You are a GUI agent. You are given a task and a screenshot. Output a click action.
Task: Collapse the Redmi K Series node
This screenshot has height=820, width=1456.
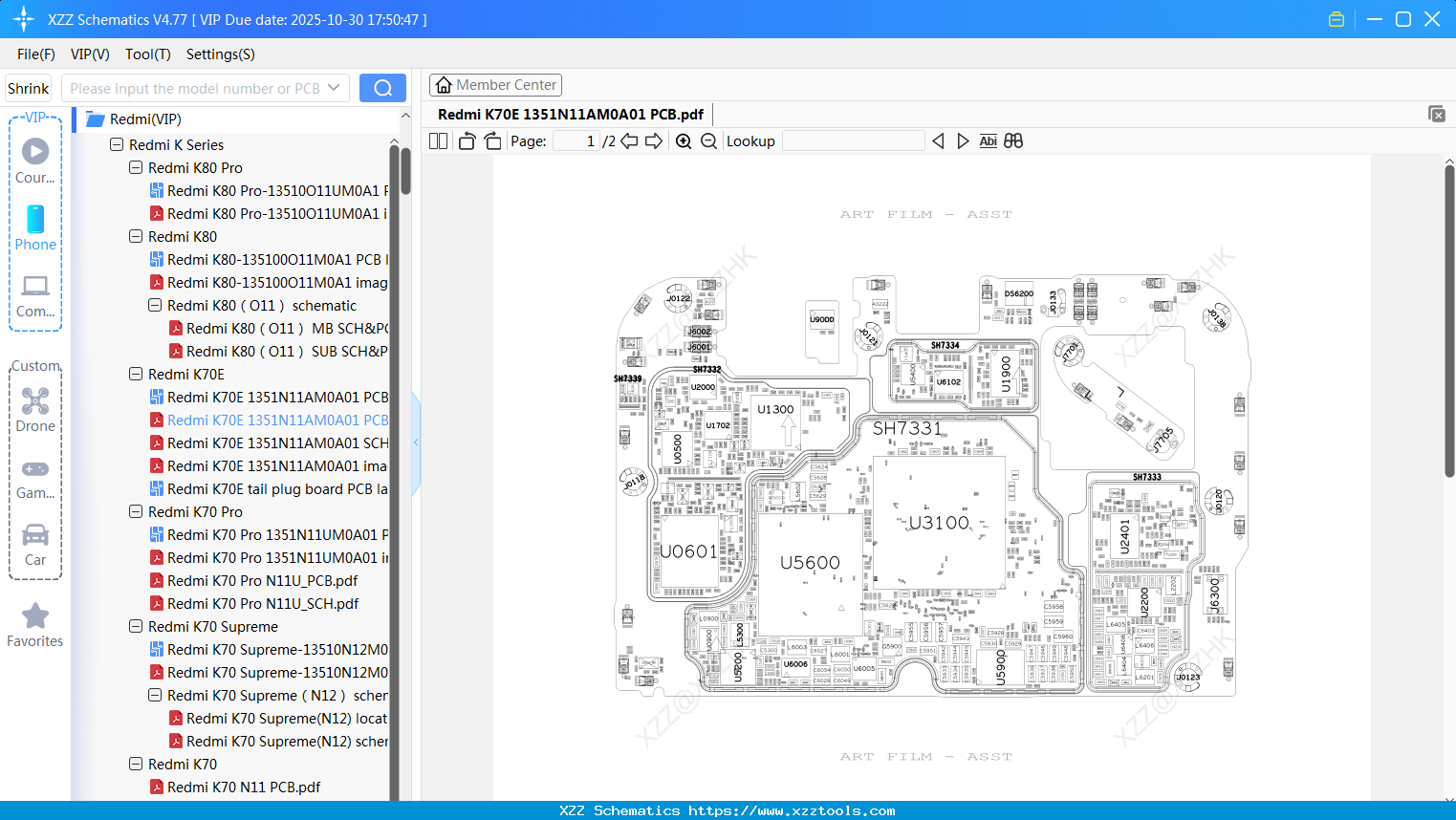click(117, 144)
